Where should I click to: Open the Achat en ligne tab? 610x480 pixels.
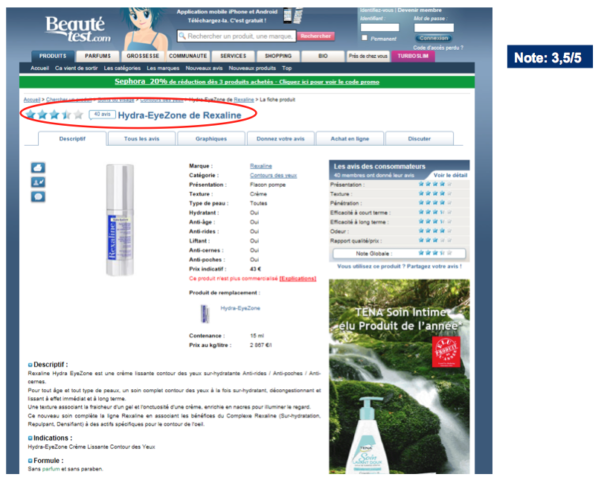click(x=350, y=139)
